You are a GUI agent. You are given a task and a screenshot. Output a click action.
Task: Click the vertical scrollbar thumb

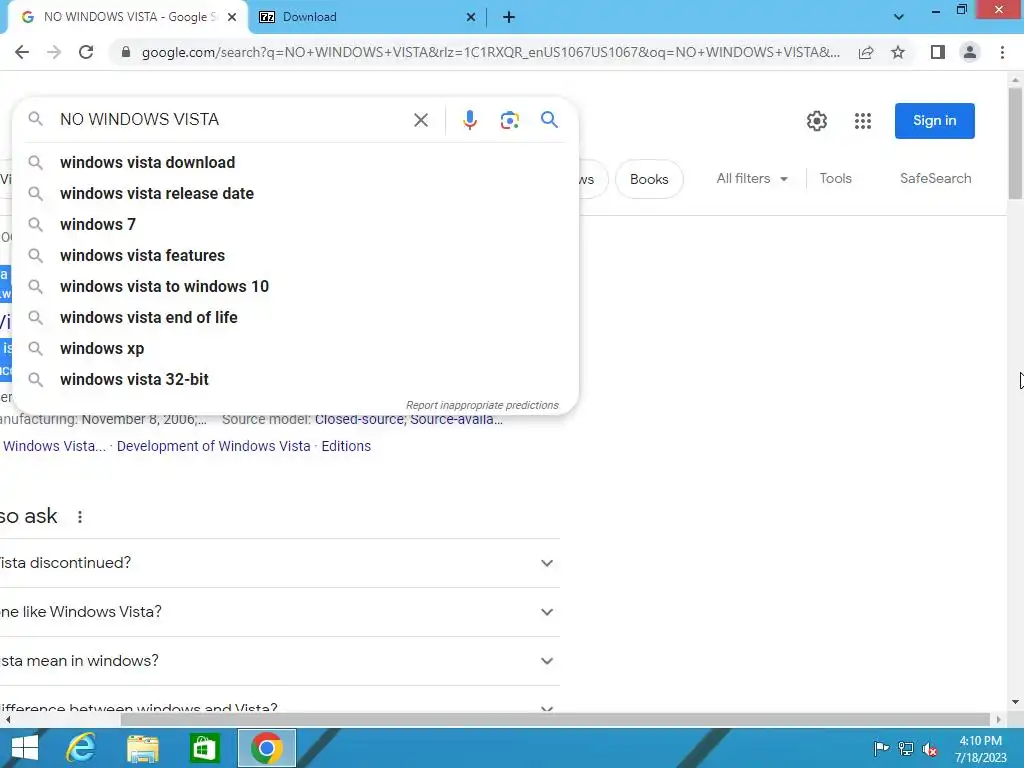click(1015, 143)
